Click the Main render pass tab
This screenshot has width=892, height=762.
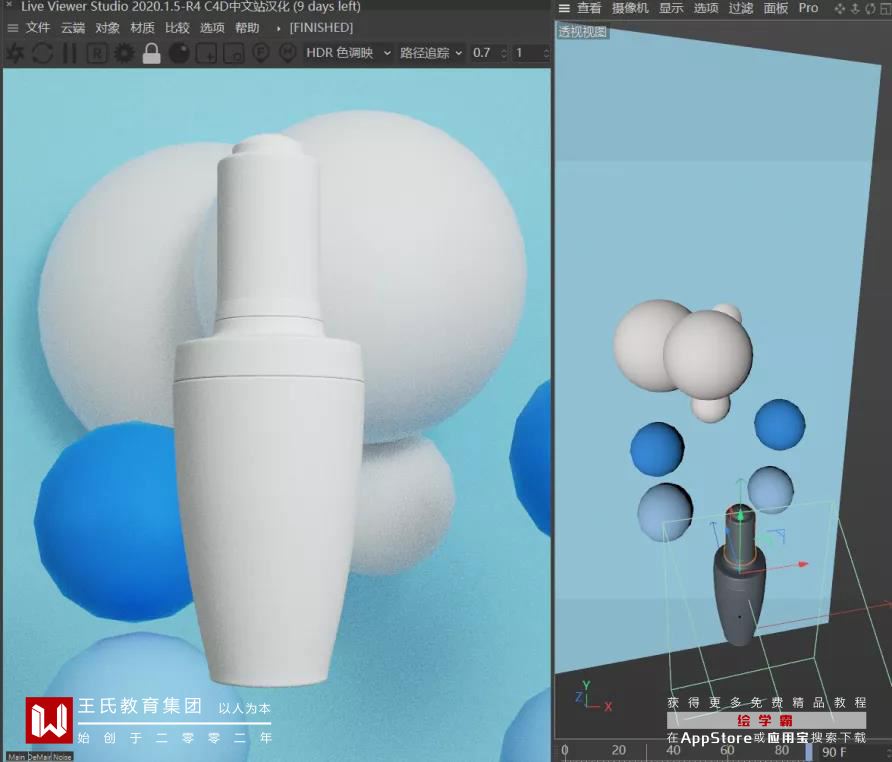[16, 757]
